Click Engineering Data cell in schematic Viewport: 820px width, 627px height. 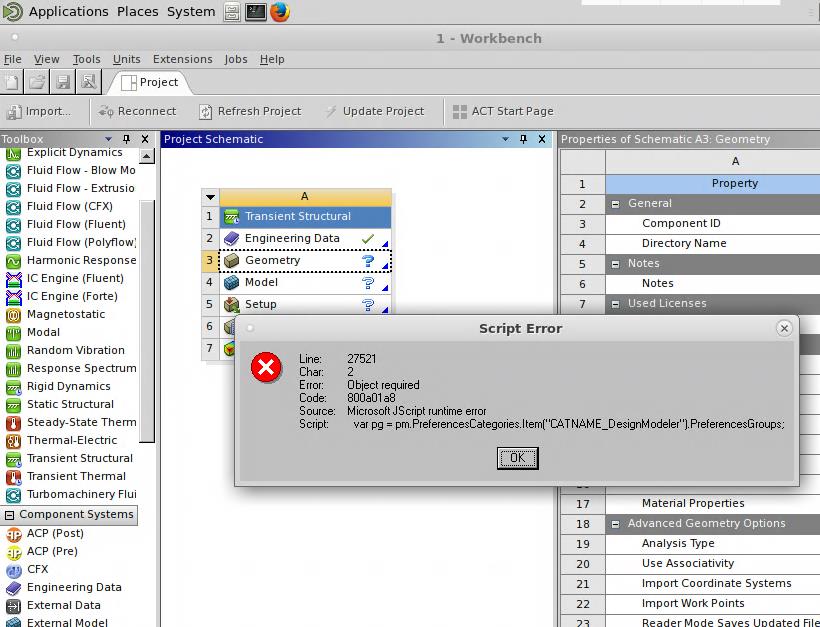pyautogui.click(x=305, y=238)
